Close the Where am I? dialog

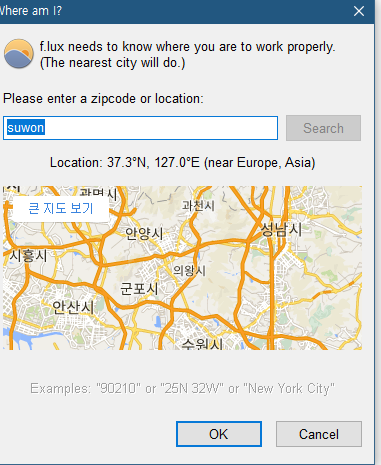coord(359,11)
